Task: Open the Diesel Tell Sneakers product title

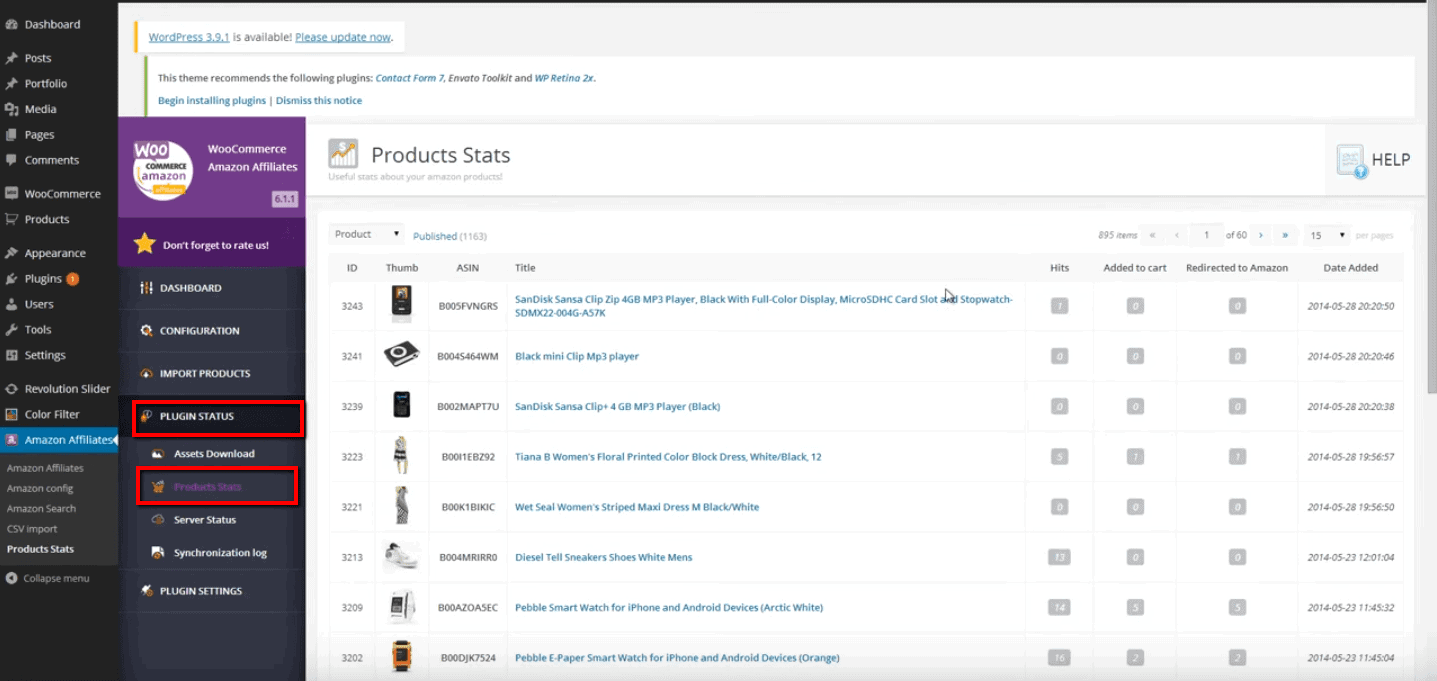Action: [603, 557]
